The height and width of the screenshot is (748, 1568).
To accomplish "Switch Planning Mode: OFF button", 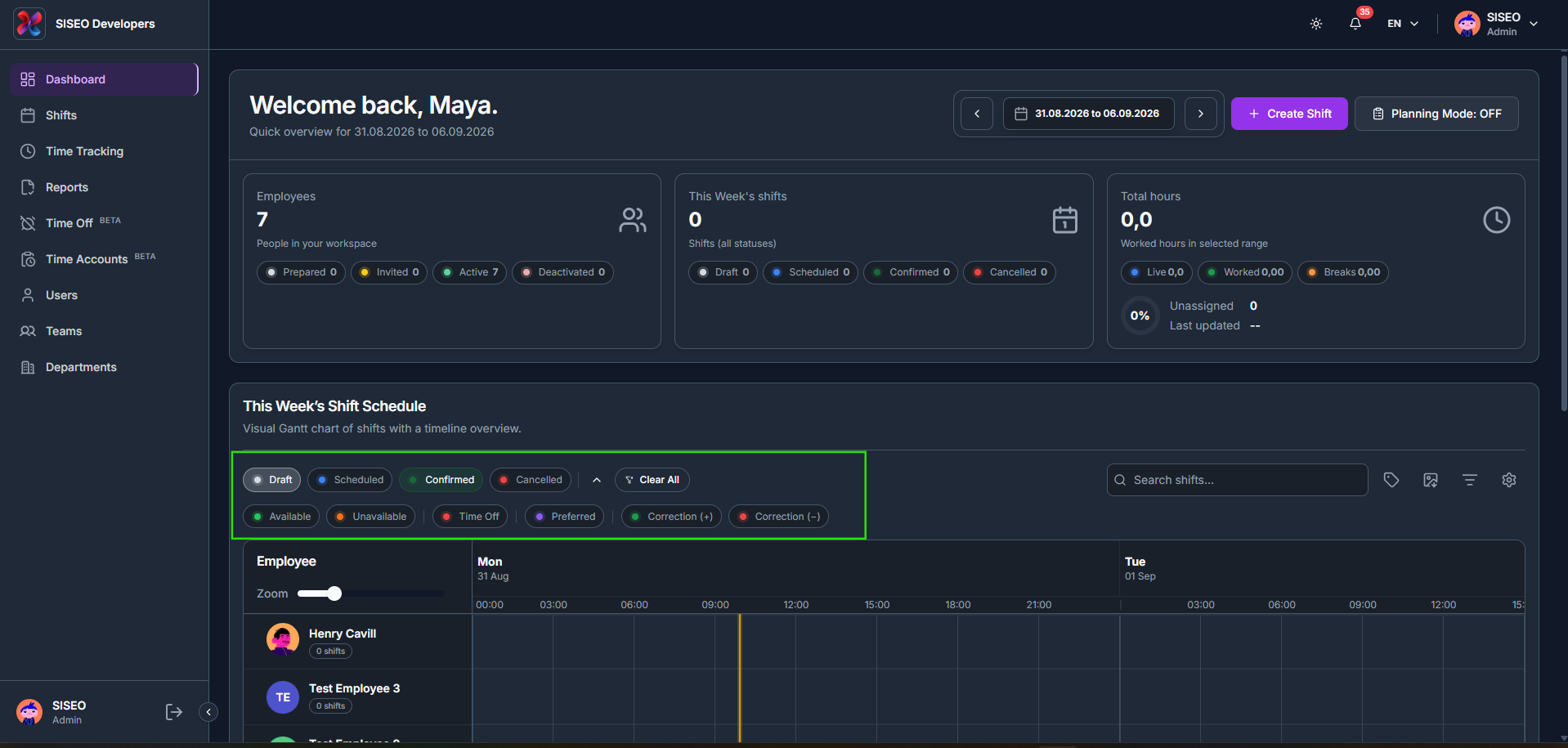I will [1436, 114].
